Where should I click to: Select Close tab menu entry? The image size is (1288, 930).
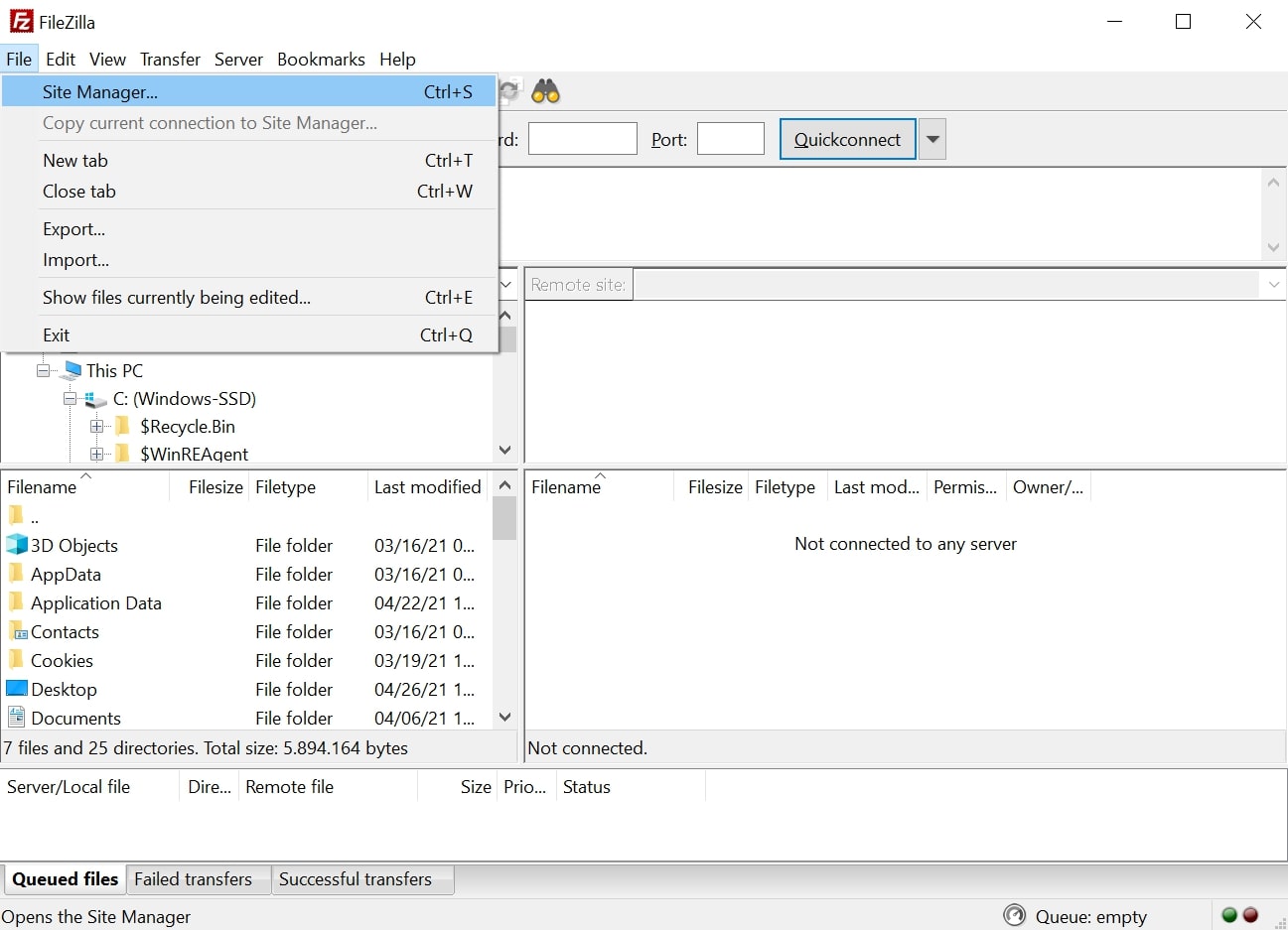coord(249,191)
